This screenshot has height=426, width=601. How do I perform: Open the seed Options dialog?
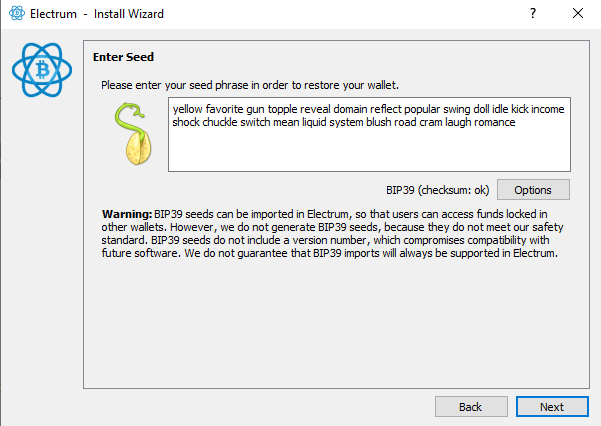[533, 190]
